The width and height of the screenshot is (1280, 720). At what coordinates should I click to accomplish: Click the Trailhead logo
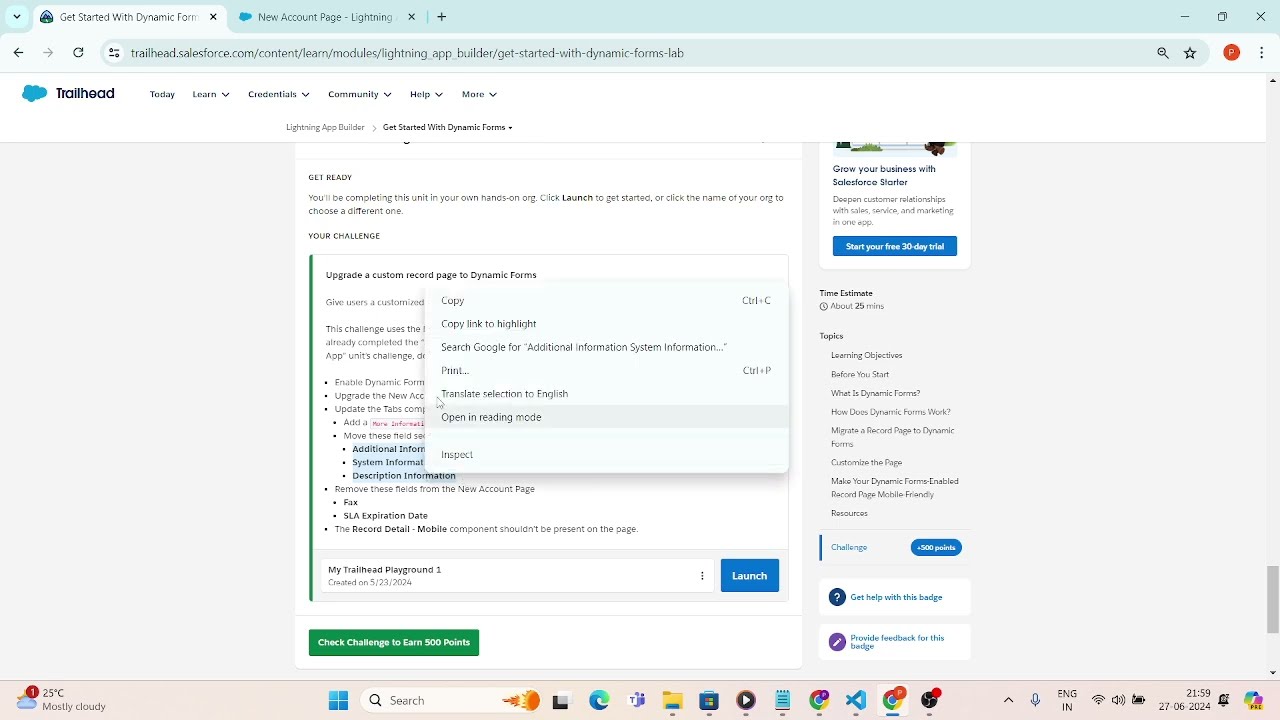pos(68,94)
